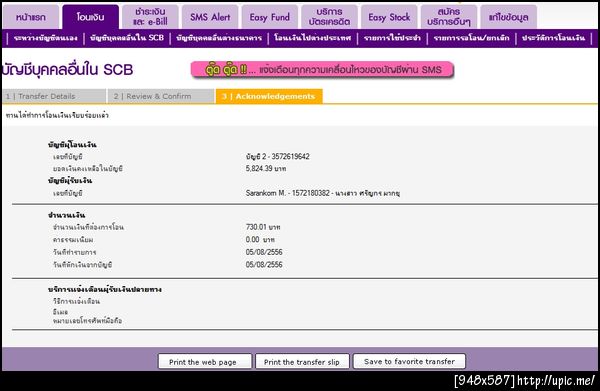Viewport: 600px width, 391px height.
Task: Open the แก้ไขข้อมูล edit info tab
Action: [508, 17]
